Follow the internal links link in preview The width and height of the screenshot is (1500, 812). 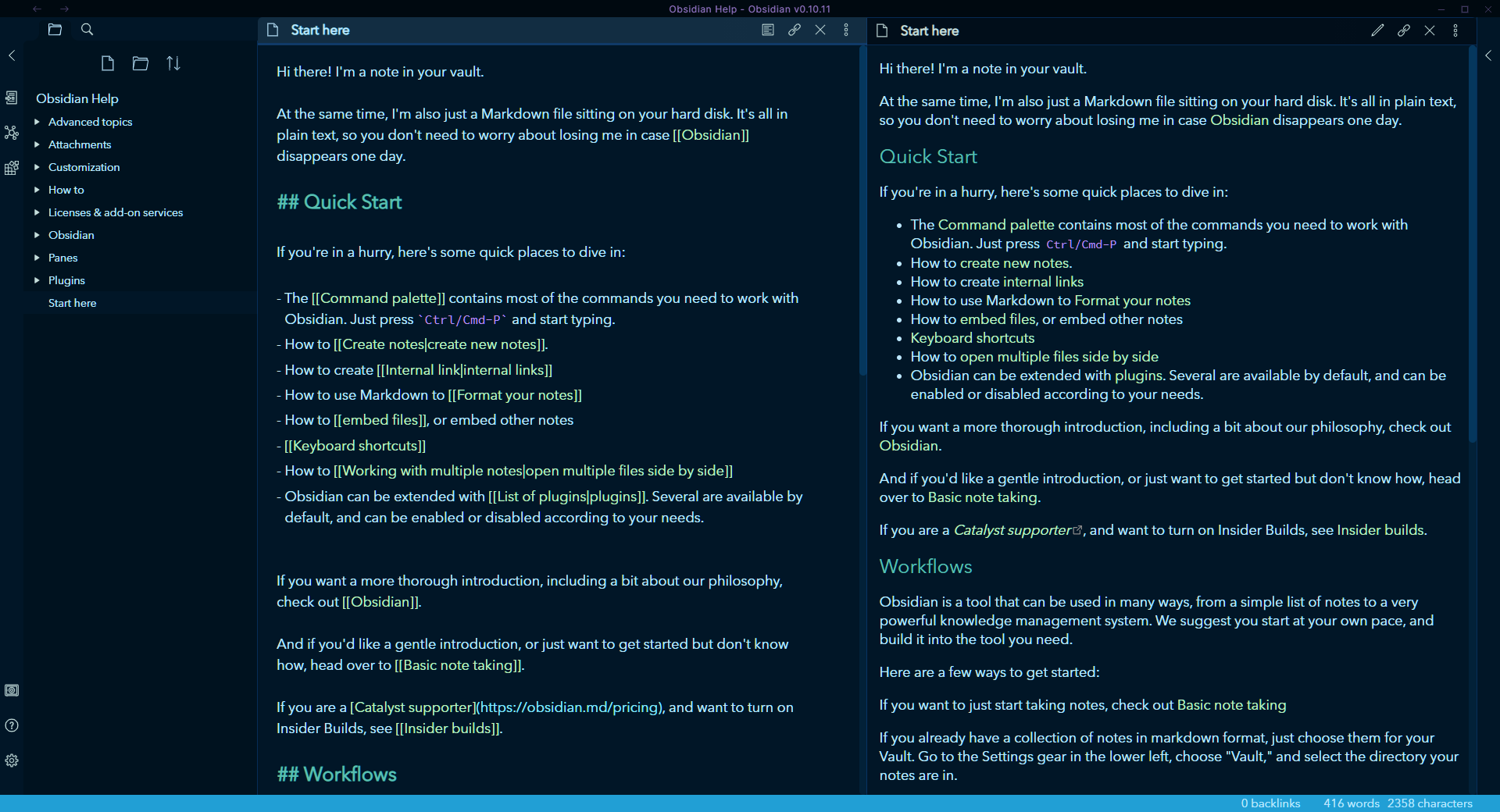(x=1043, y=282)
